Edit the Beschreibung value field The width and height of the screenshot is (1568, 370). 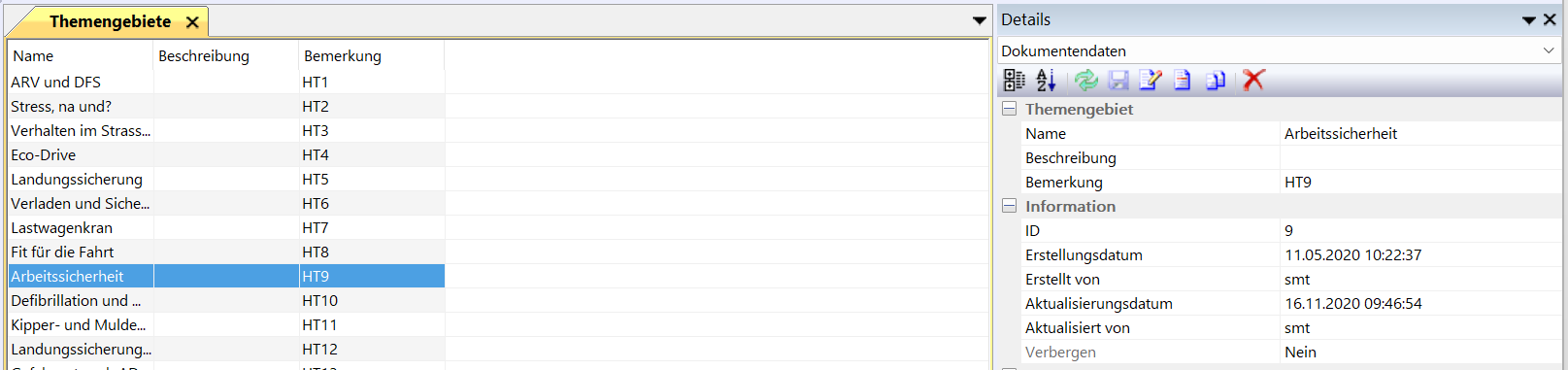(x=1419, y=157)
